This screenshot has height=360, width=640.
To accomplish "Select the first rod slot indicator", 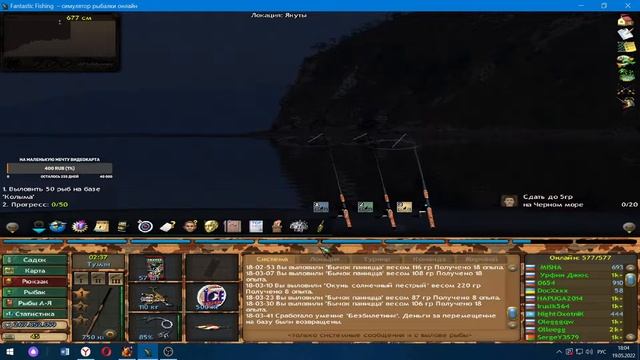I will [x=321, y=207].
